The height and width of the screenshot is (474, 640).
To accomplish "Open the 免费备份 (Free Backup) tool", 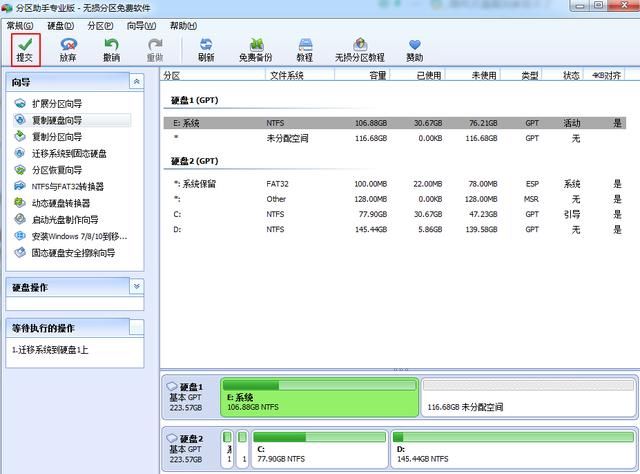I will [x=257, y=49].
